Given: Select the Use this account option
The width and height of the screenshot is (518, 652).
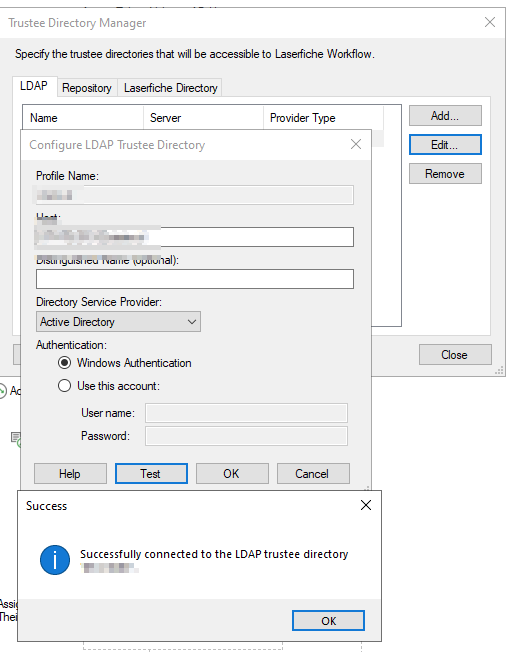Looking at the screenshot, I should (x=64, y=385).
